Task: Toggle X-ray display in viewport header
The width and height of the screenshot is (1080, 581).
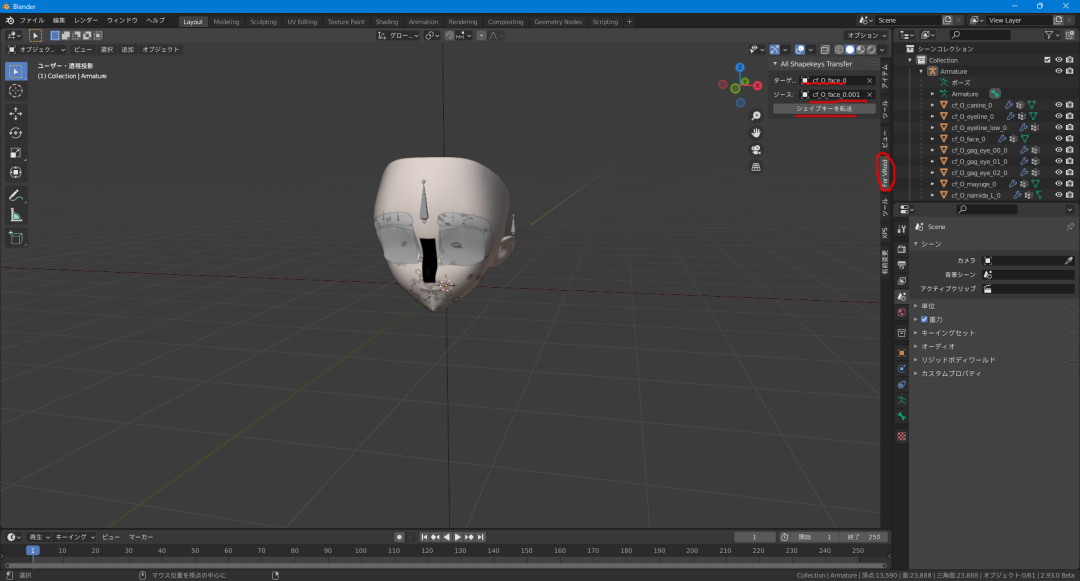Action: [824, 50]
